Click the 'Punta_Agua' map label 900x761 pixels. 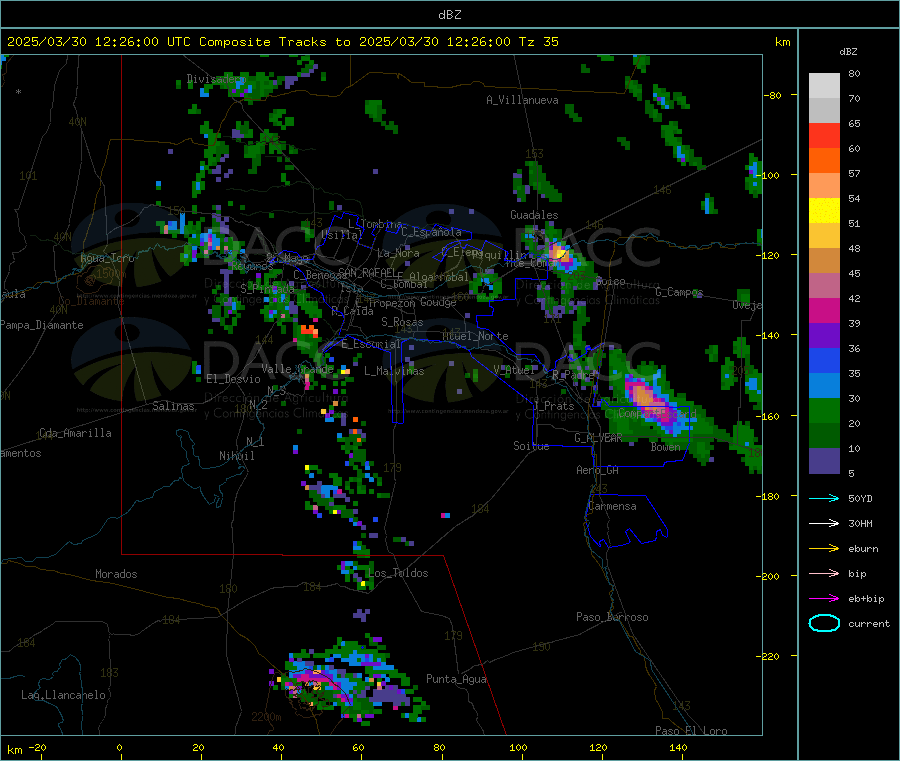[x=456, y=679]
